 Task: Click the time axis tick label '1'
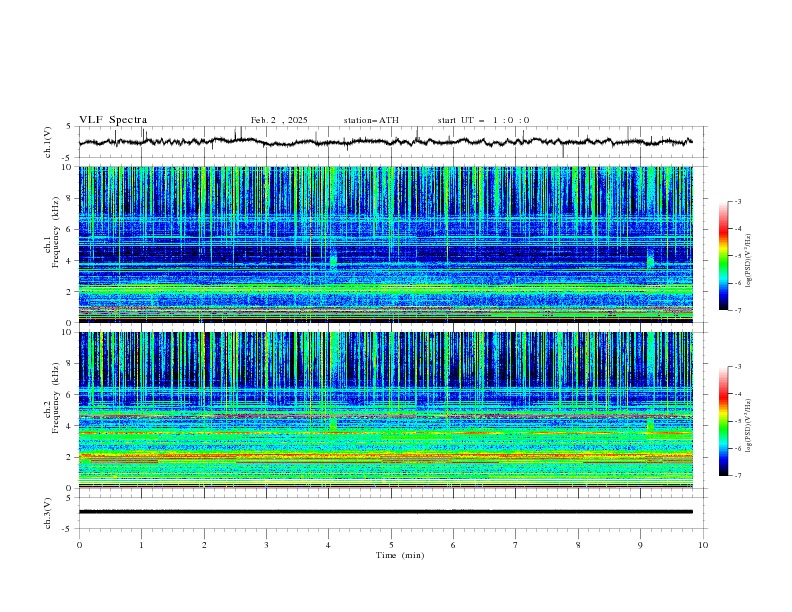(x=141, y=545)
